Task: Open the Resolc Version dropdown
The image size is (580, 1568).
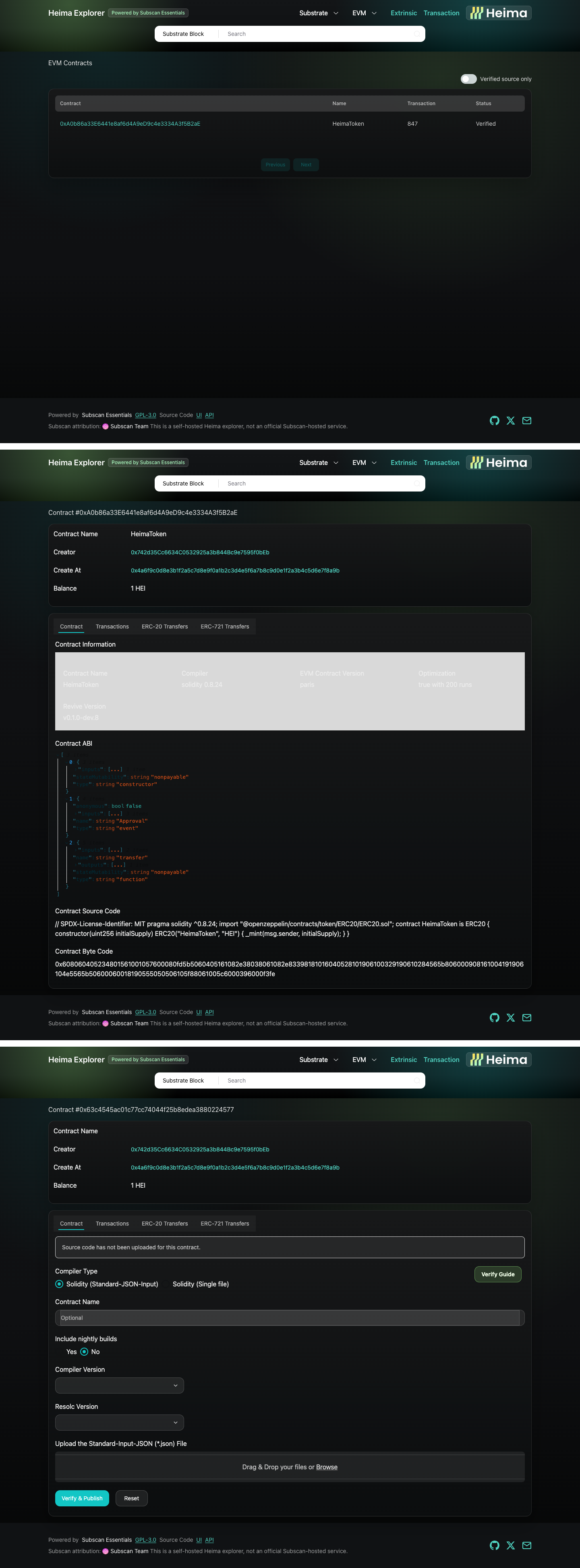Action: tap(119, 1423)
